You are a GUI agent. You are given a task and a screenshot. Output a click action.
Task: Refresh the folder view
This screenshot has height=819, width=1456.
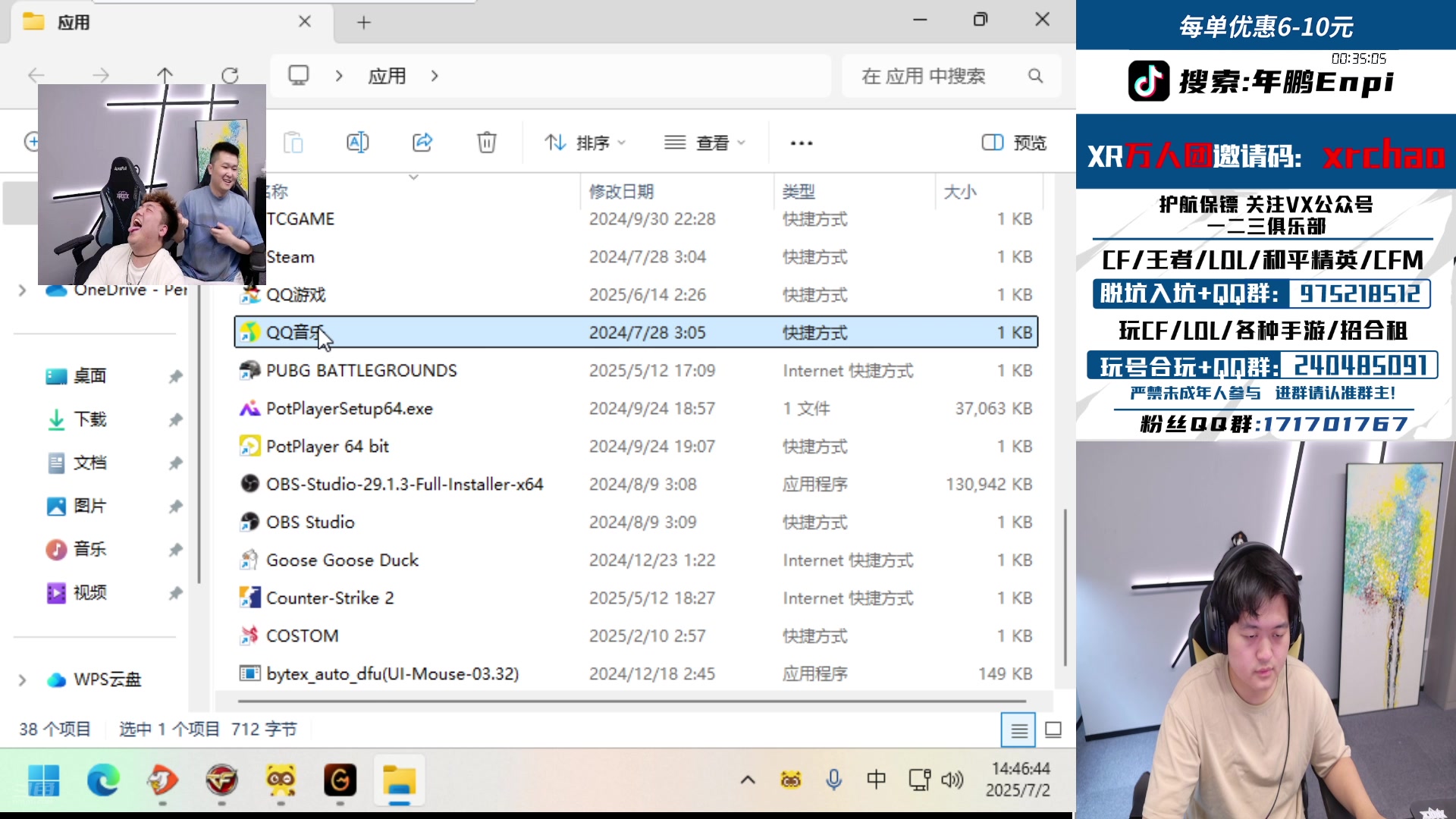(230, 75)
